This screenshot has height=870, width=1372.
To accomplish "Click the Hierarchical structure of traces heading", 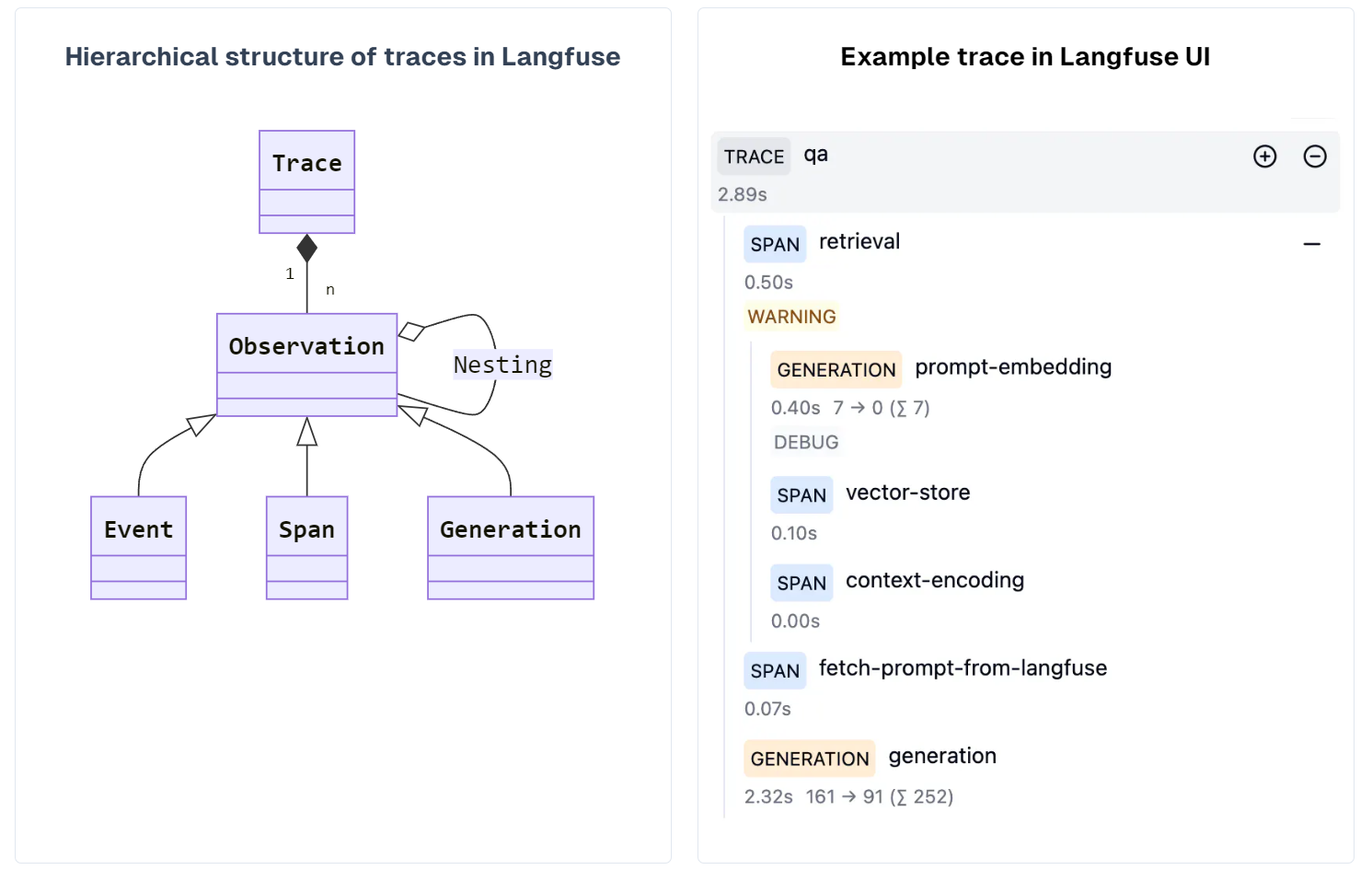I will (342, 56).
